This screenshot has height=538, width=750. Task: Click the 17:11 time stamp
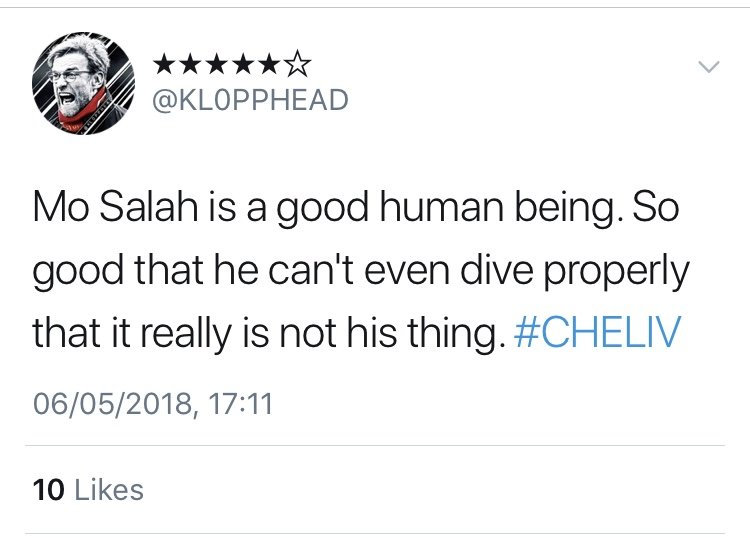[x=241, y=404]
